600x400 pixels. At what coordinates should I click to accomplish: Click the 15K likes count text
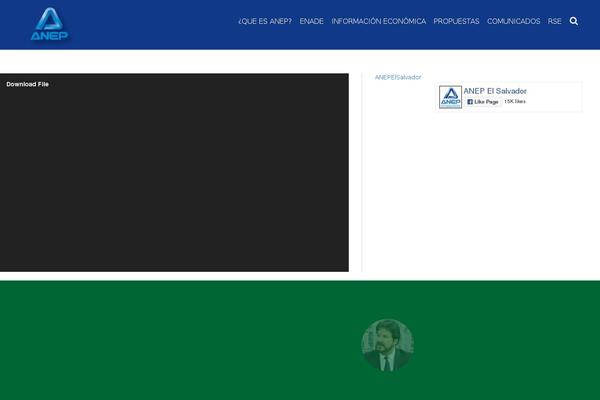[x=515, y=101]
